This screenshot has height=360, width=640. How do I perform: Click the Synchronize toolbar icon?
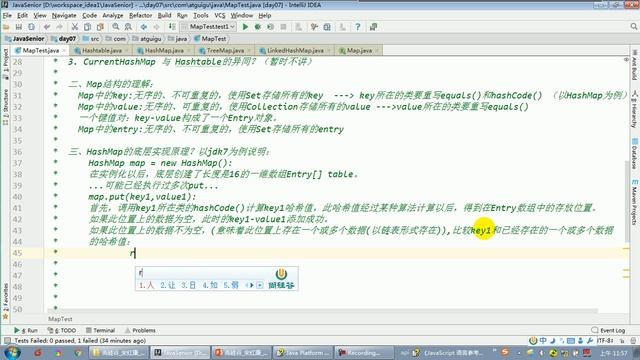[x=31, y=27]
